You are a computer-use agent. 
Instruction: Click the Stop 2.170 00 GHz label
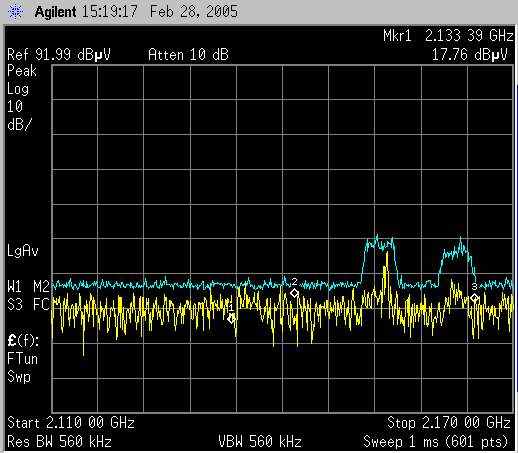coord(449,423)
